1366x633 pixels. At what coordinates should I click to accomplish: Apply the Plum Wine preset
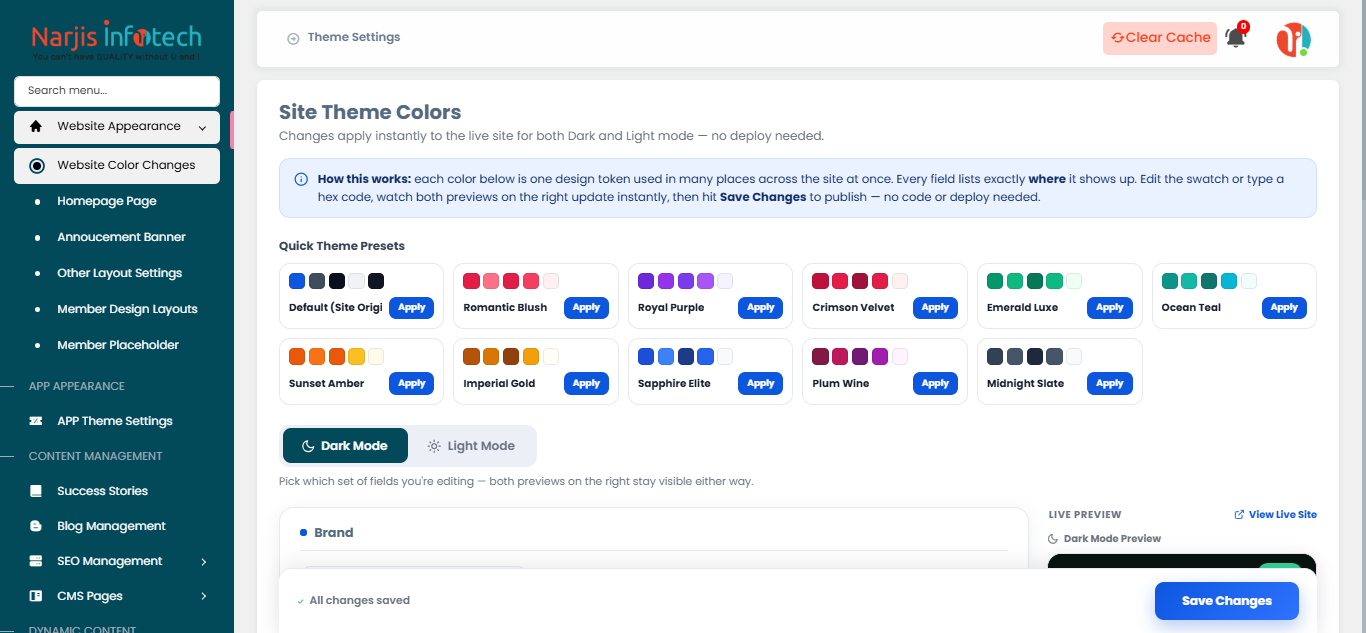[x=935, y=384]
